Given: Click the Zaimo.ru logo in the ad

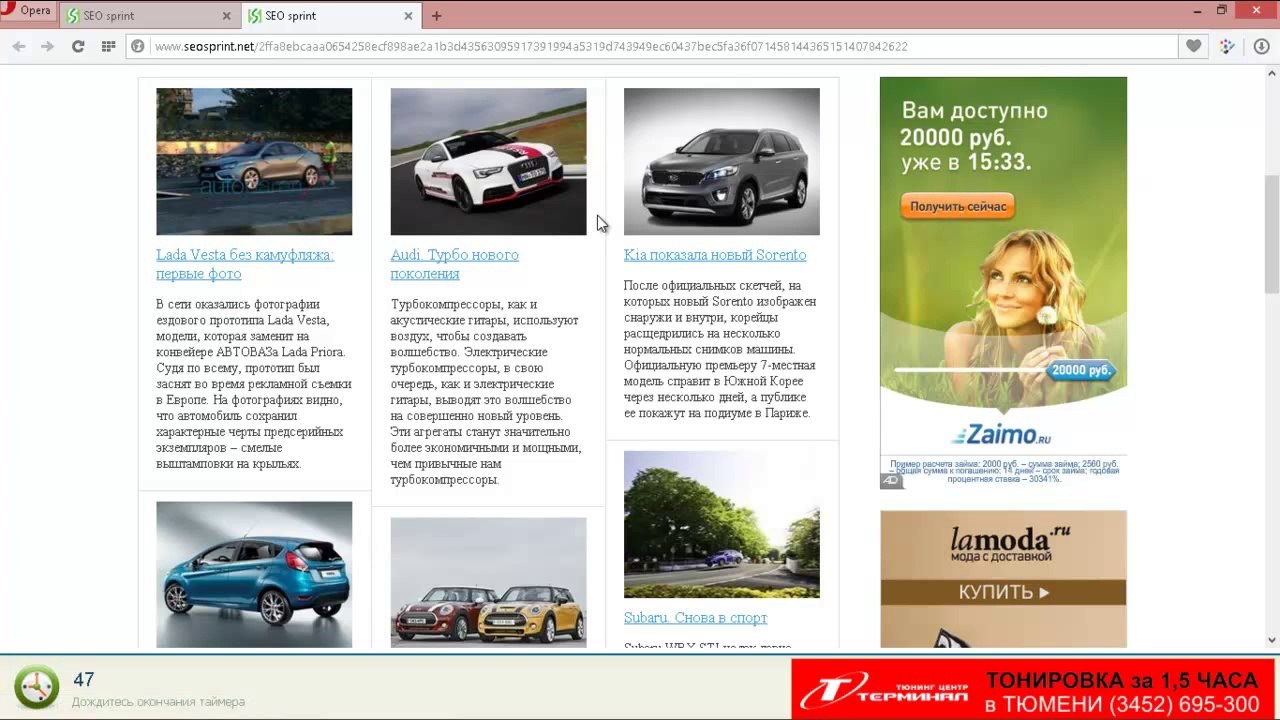Looking at the screenshot, I should click(x=1001, y=435).
